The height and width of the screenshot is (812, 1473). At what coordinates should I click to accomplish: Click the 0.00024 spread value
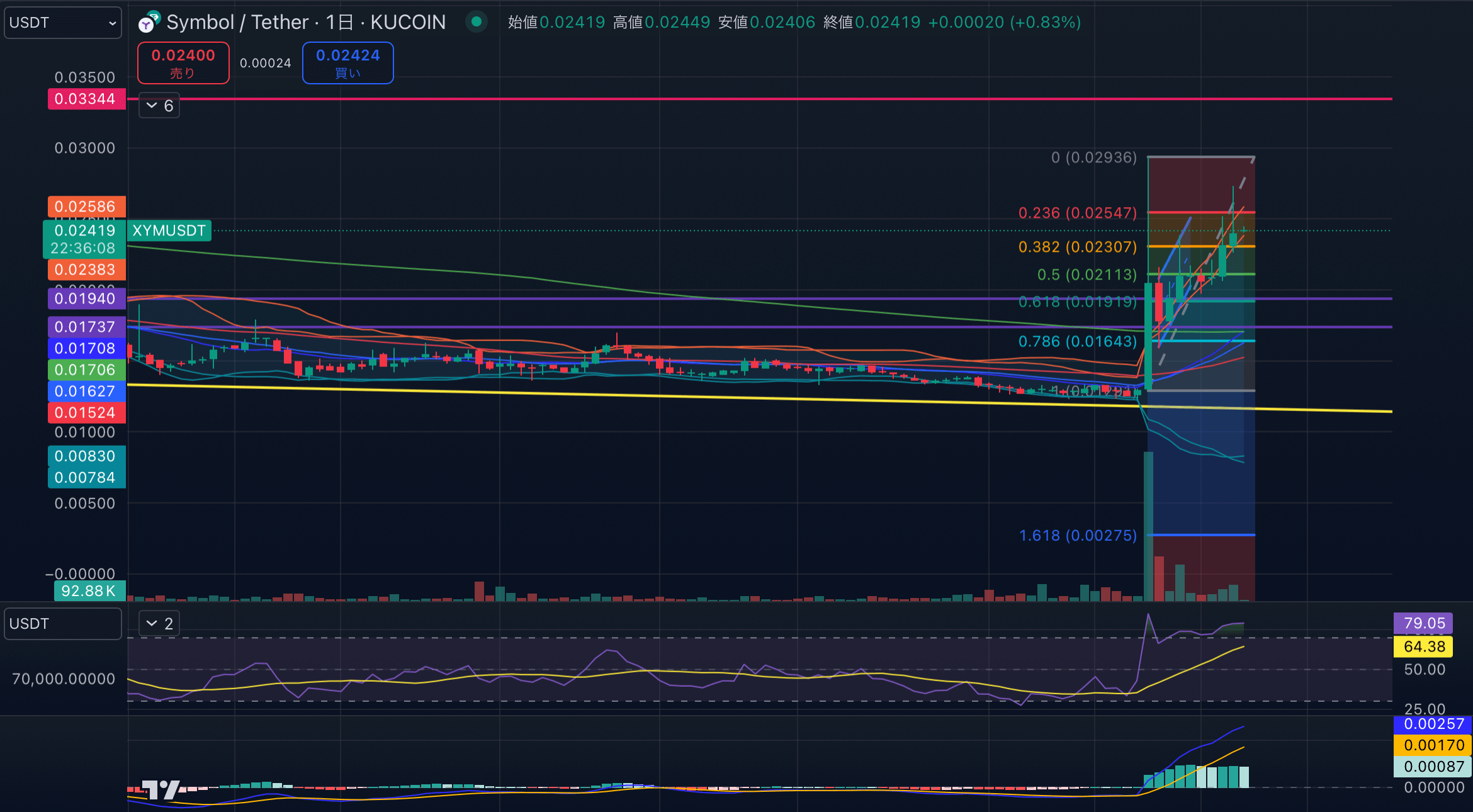point(266,63)
